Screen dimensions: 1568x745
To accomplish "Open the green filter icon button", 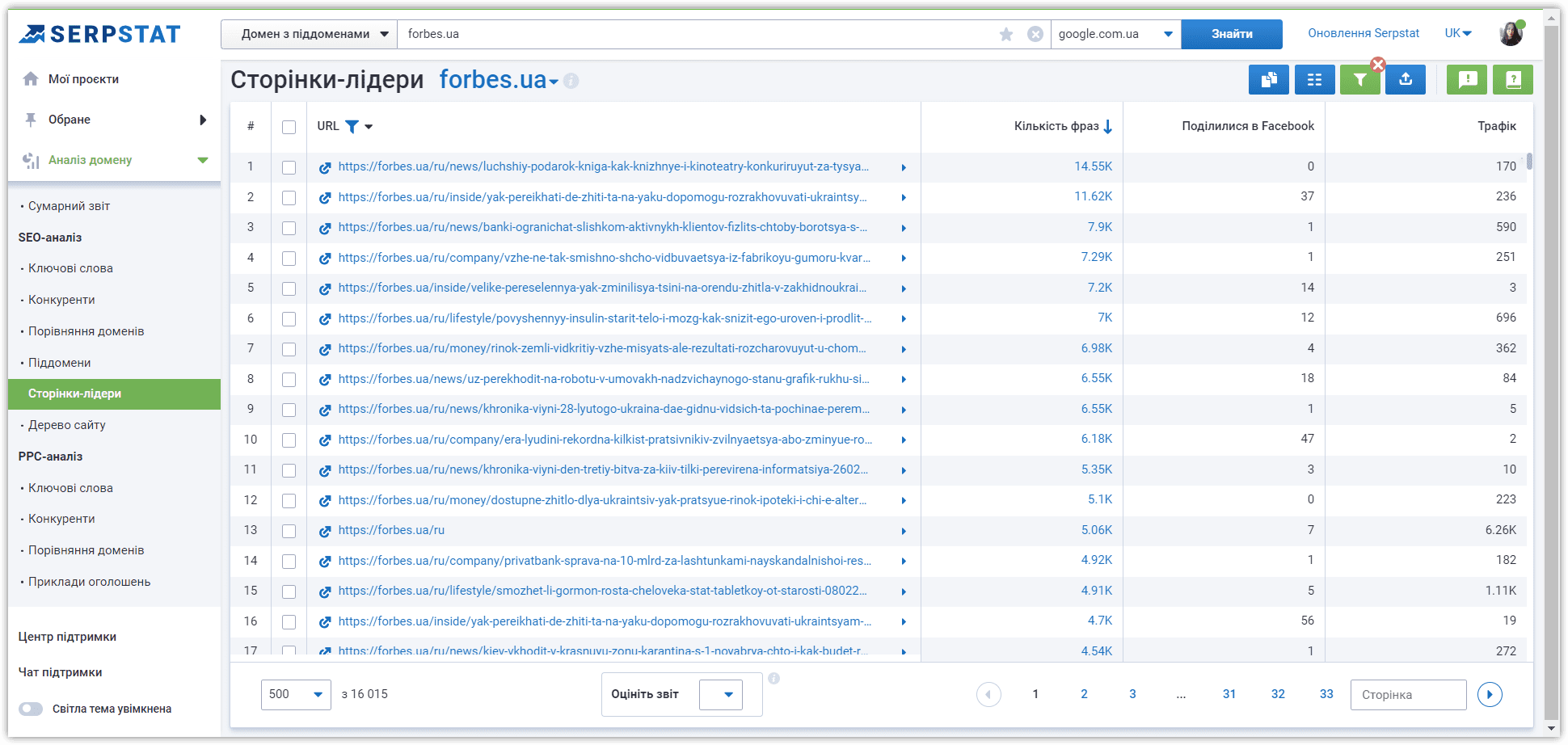I will [1360, 79].
